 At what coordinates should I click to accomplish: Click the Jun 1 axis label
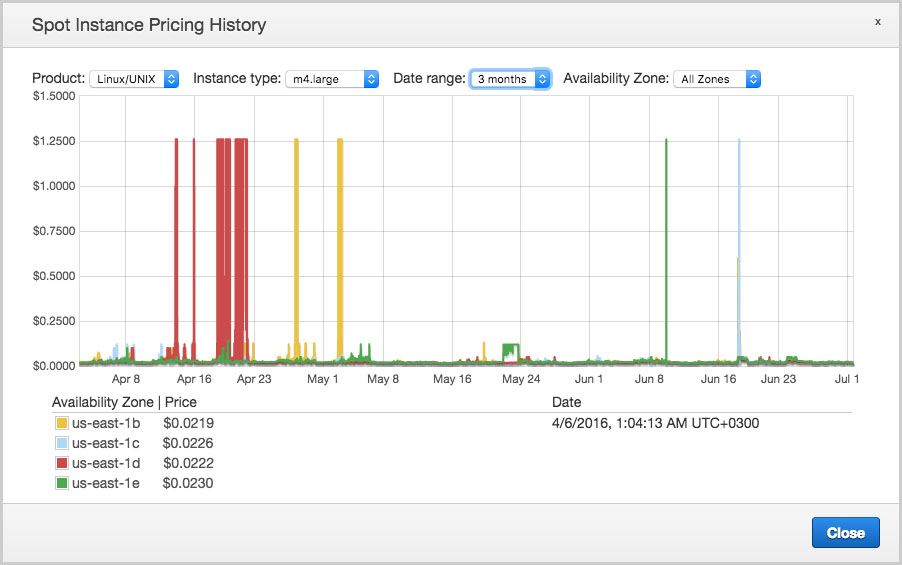point(589,379)
